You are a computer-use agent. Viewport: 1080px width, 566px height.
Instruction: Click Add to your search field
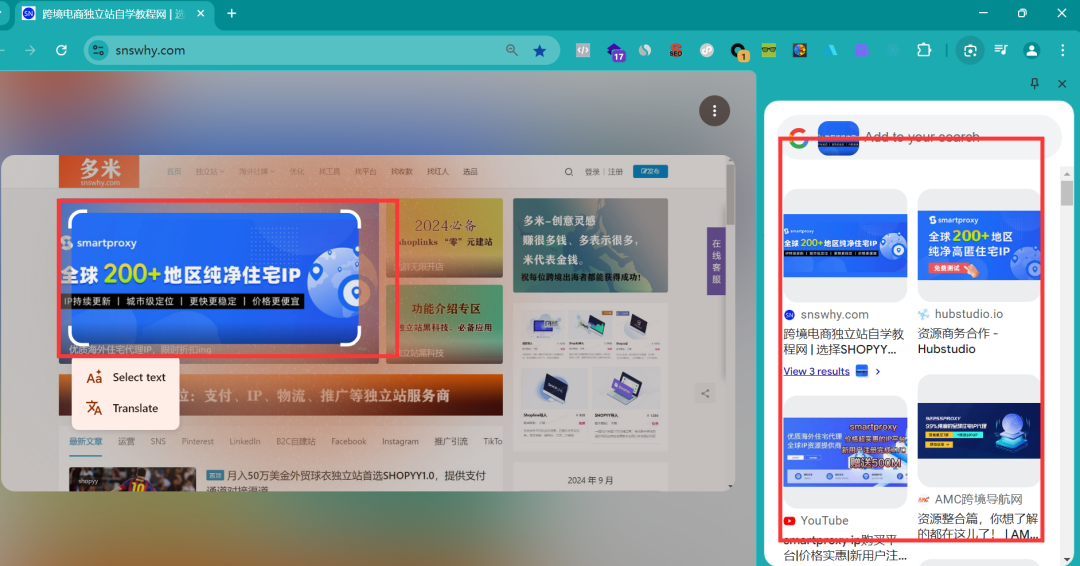point(922,137)
